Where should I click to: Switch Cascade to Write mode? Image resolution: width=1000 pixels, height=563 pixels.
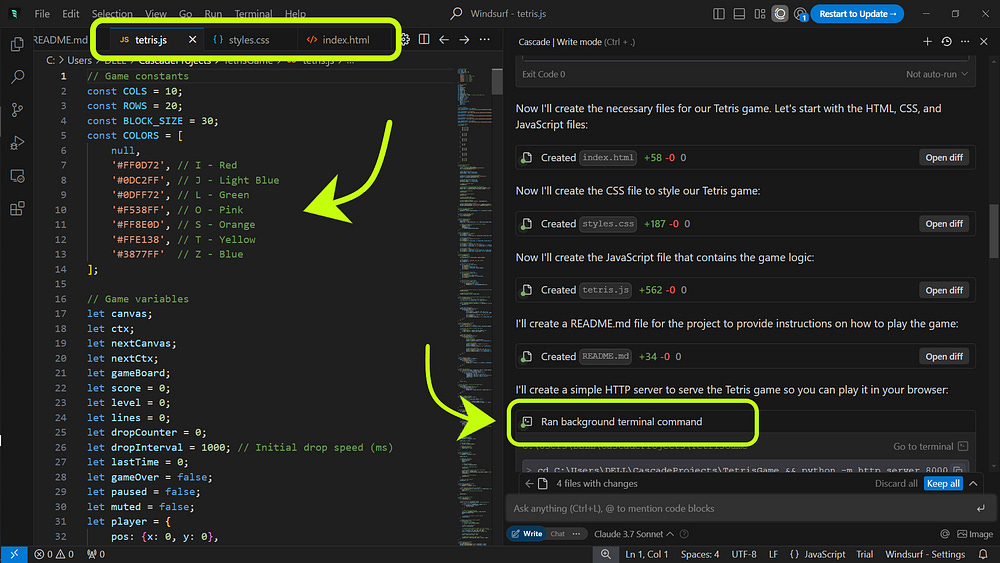pyautogui.click(x=527, y=534)
